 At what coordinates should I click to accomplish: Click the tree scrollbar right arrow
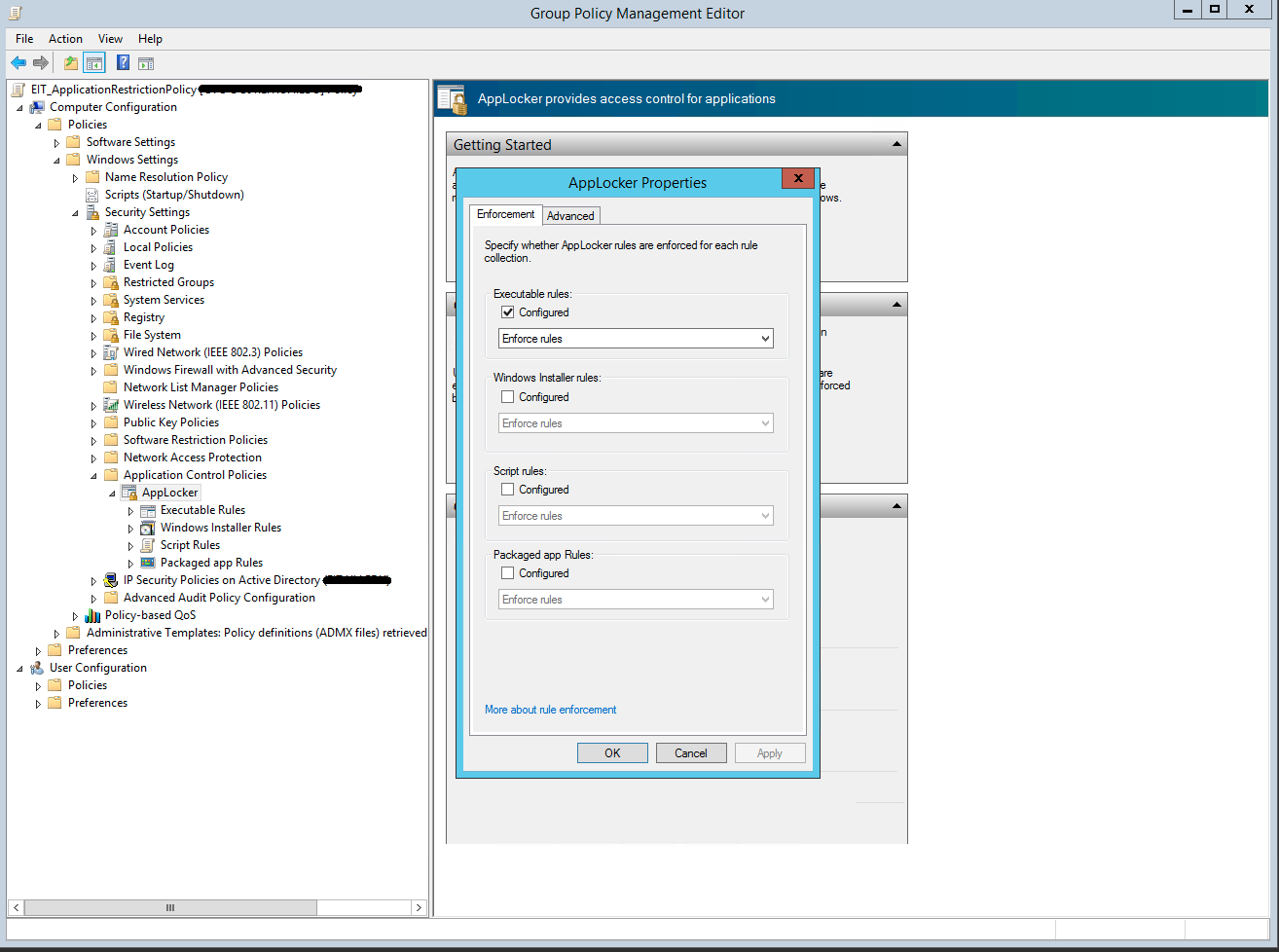(420, 907)
